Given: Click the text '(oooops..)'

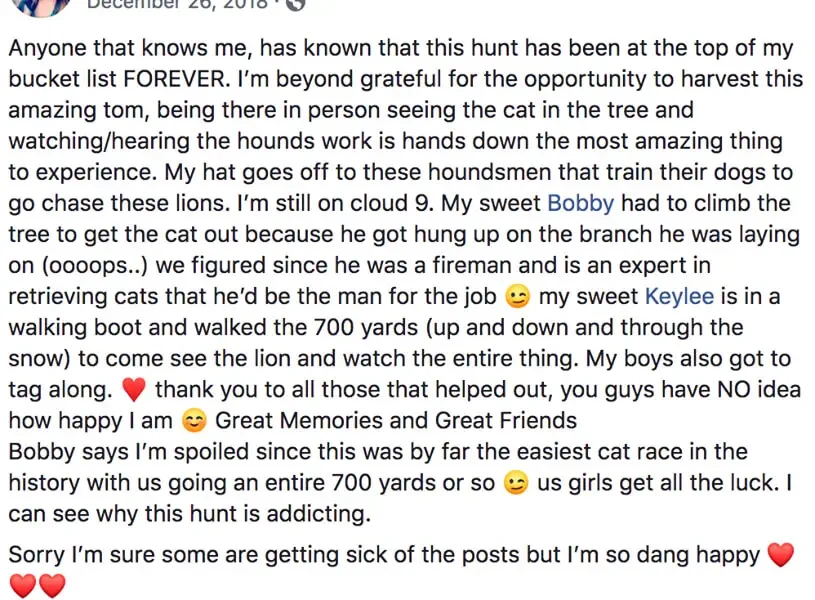Looking at the screenshot, I should pyautogui.click(x=95, y=266).
